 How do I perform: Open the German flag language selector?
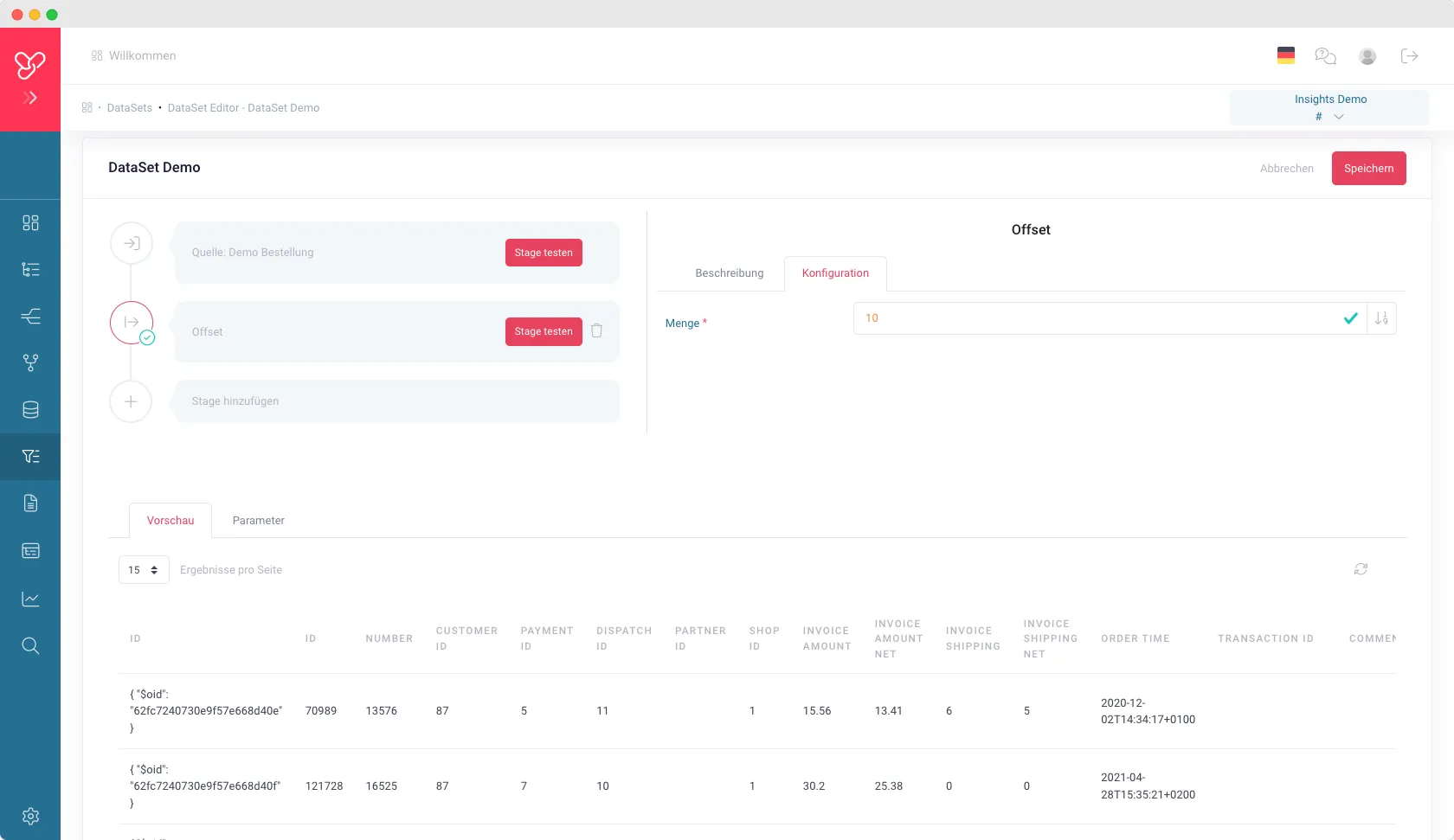coord(1286,55)
